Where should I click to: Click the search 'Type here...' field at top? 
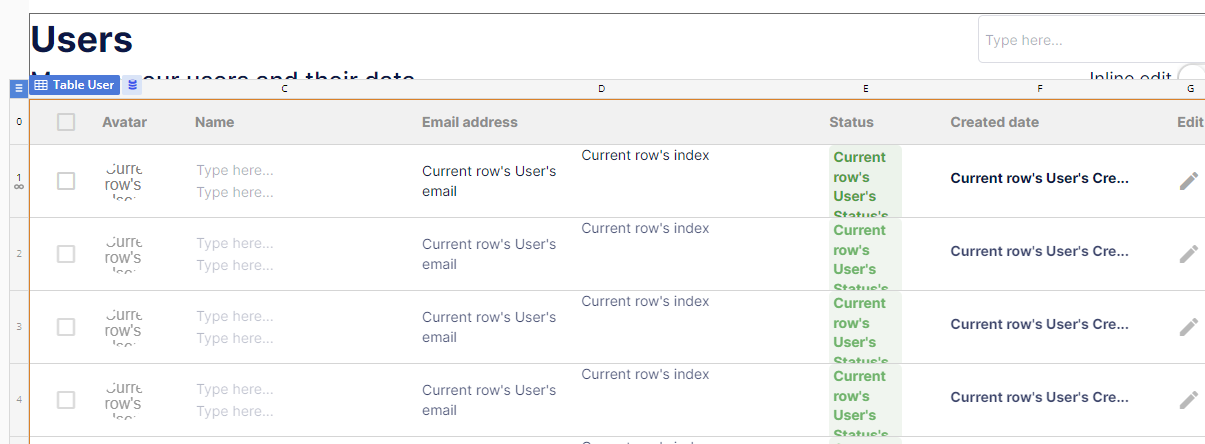1090,40
